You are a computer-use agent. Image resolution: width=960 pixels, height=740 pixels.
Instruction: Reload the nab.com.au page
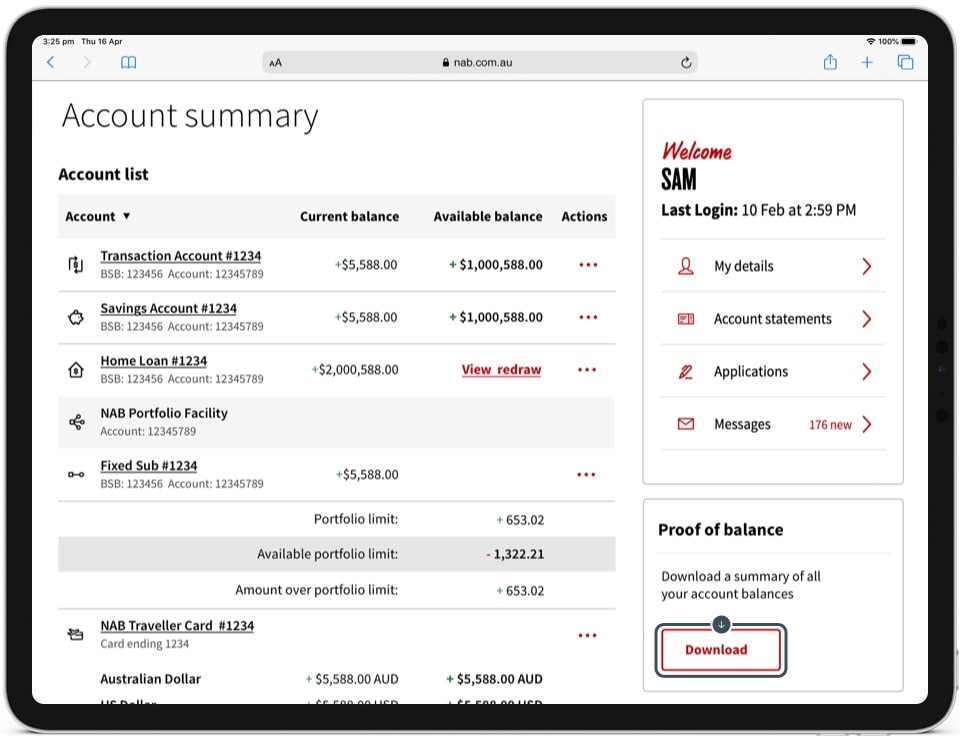tap(686, 62)
